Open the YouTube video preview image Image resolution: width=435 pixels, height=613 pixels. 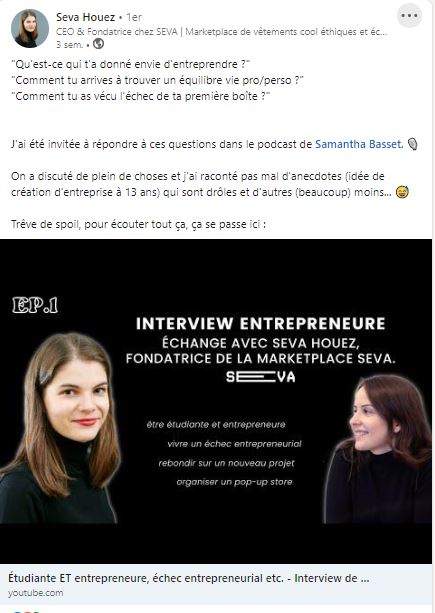pos(216,401)
